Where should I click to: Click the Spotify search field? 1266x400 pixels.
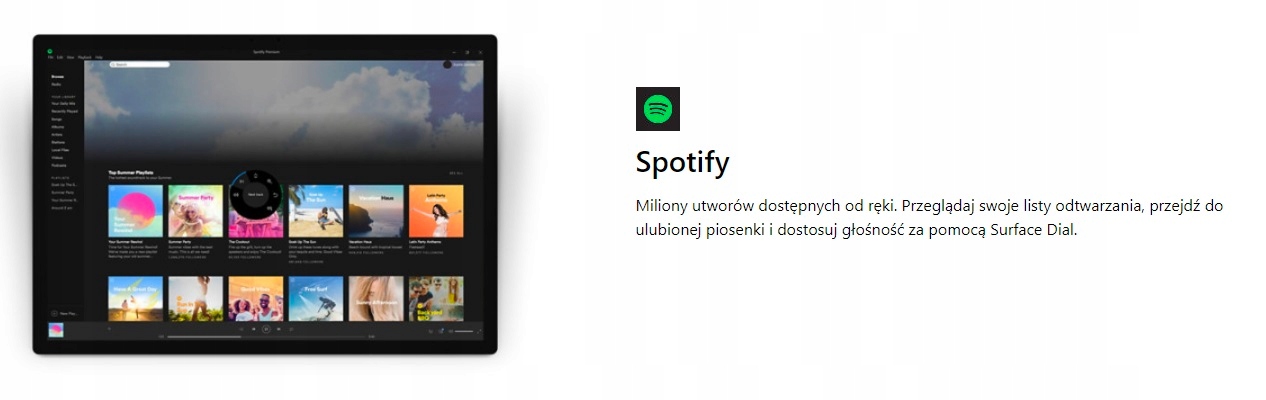(140, 64)
